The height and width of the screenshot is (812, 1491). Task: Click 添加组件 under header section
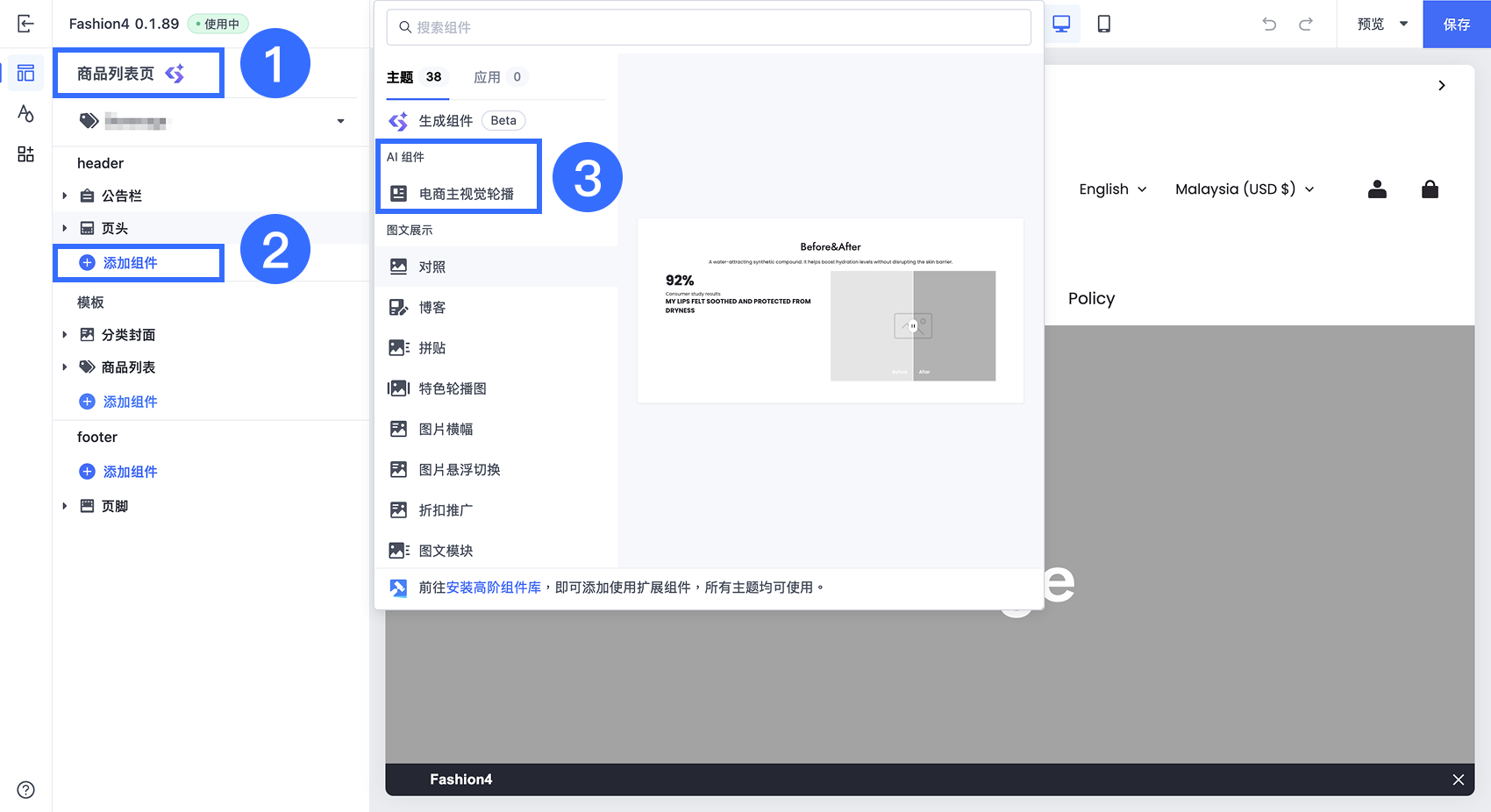[119, 263]
